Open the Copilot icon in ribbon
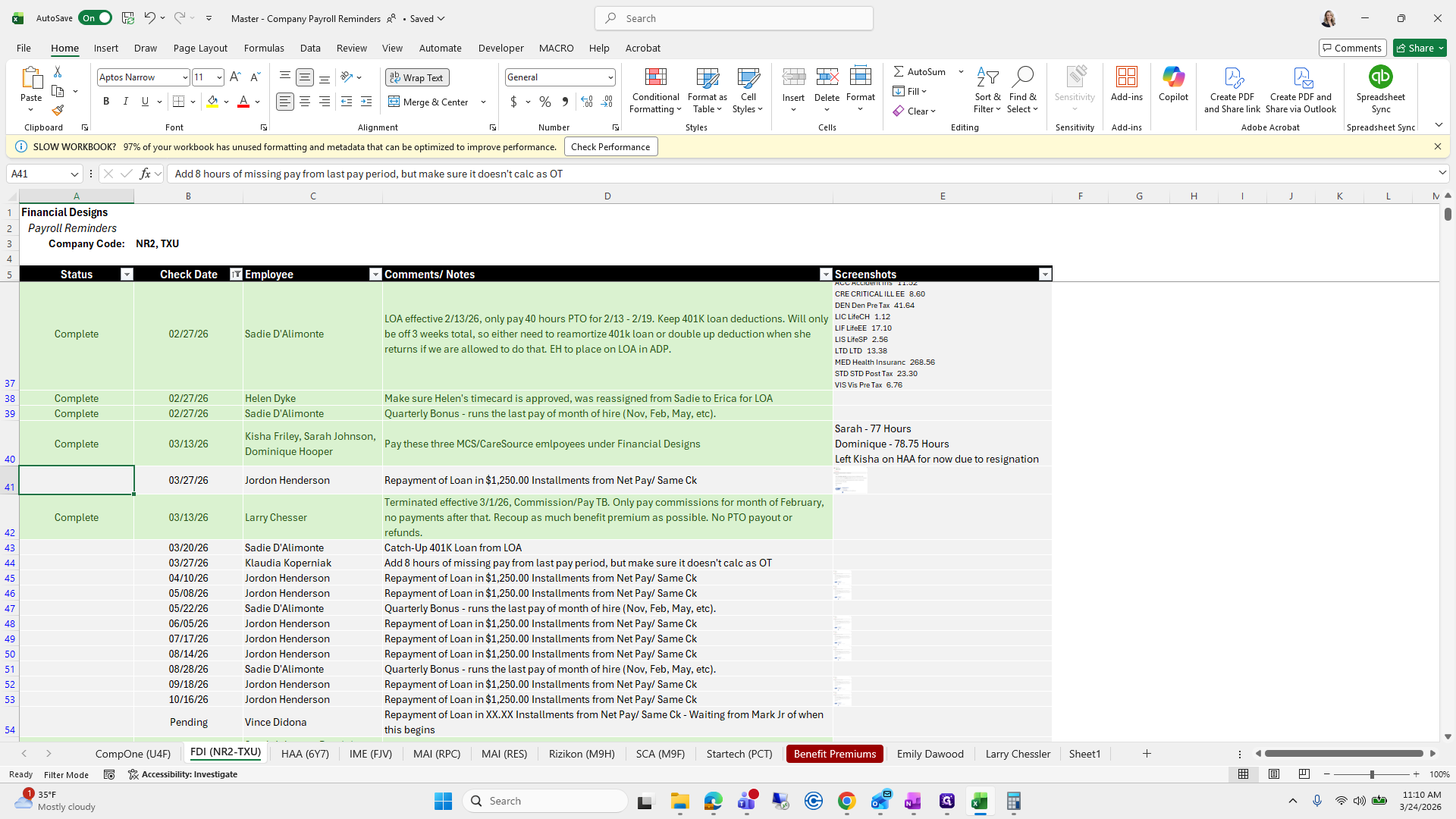Screen dimensions: 1456x819 coord(1173,77)
